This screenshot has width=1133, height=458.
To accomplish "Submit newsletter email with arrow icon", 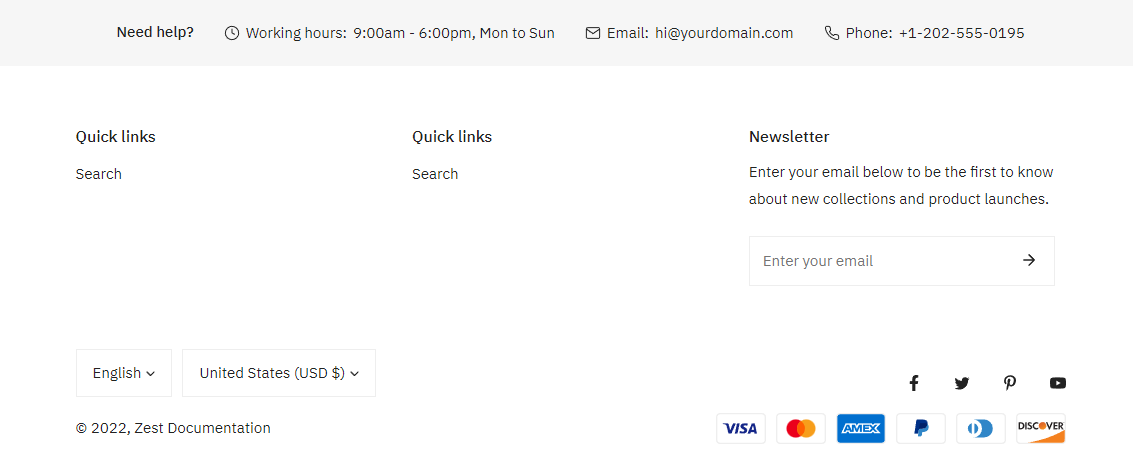I will pyautogui.click(x=1029, y=261).
